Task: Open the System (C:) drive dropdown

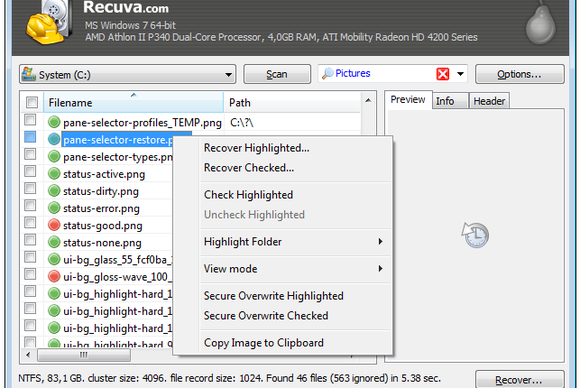Action: point(229,75)
